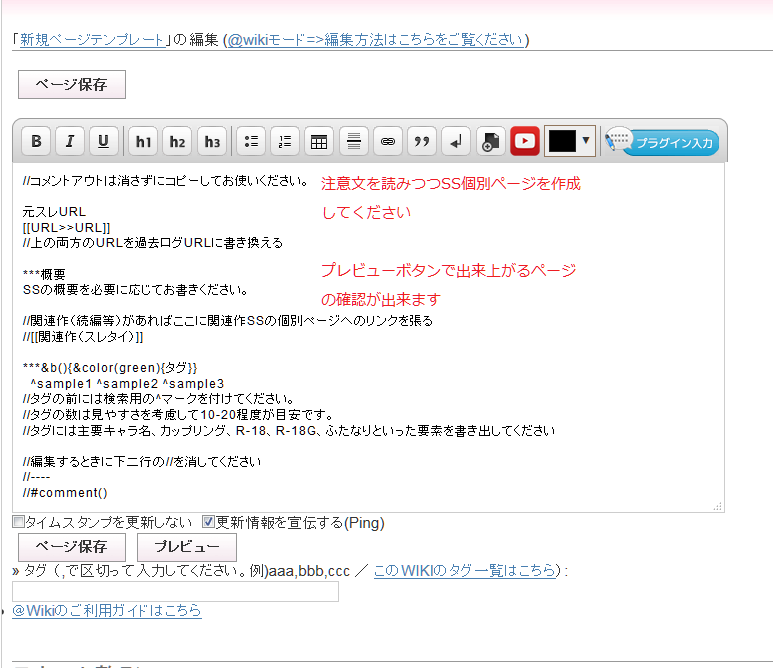Apply italic formatting
Image resolution: width=773 pixels, height=668 pixels.
pyautogui.click(x=70, y=141)
